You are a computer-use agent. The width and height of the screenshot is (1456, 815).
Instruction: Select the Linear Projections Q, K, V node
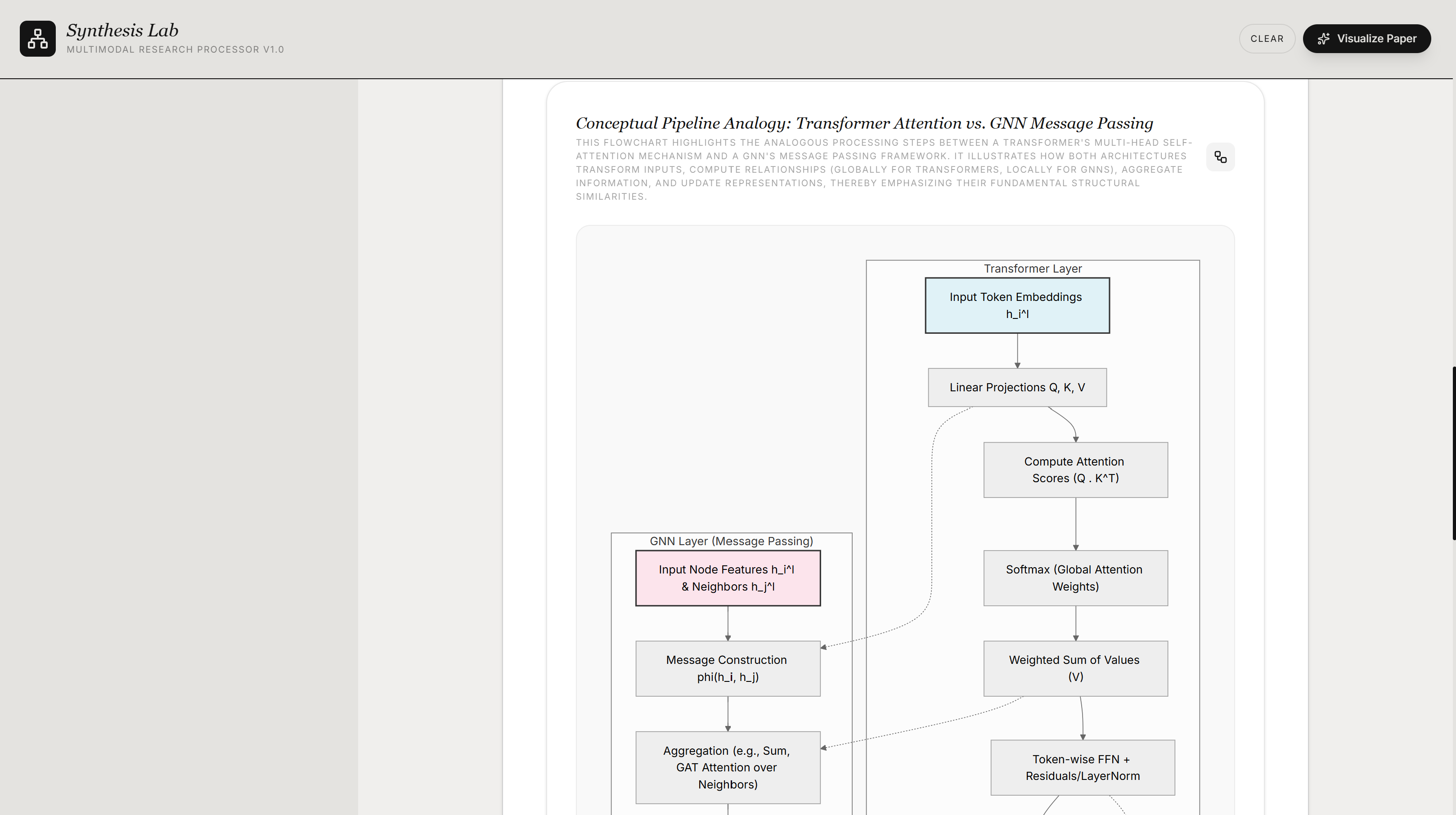pyautogui.click(x=1017, y=387)
